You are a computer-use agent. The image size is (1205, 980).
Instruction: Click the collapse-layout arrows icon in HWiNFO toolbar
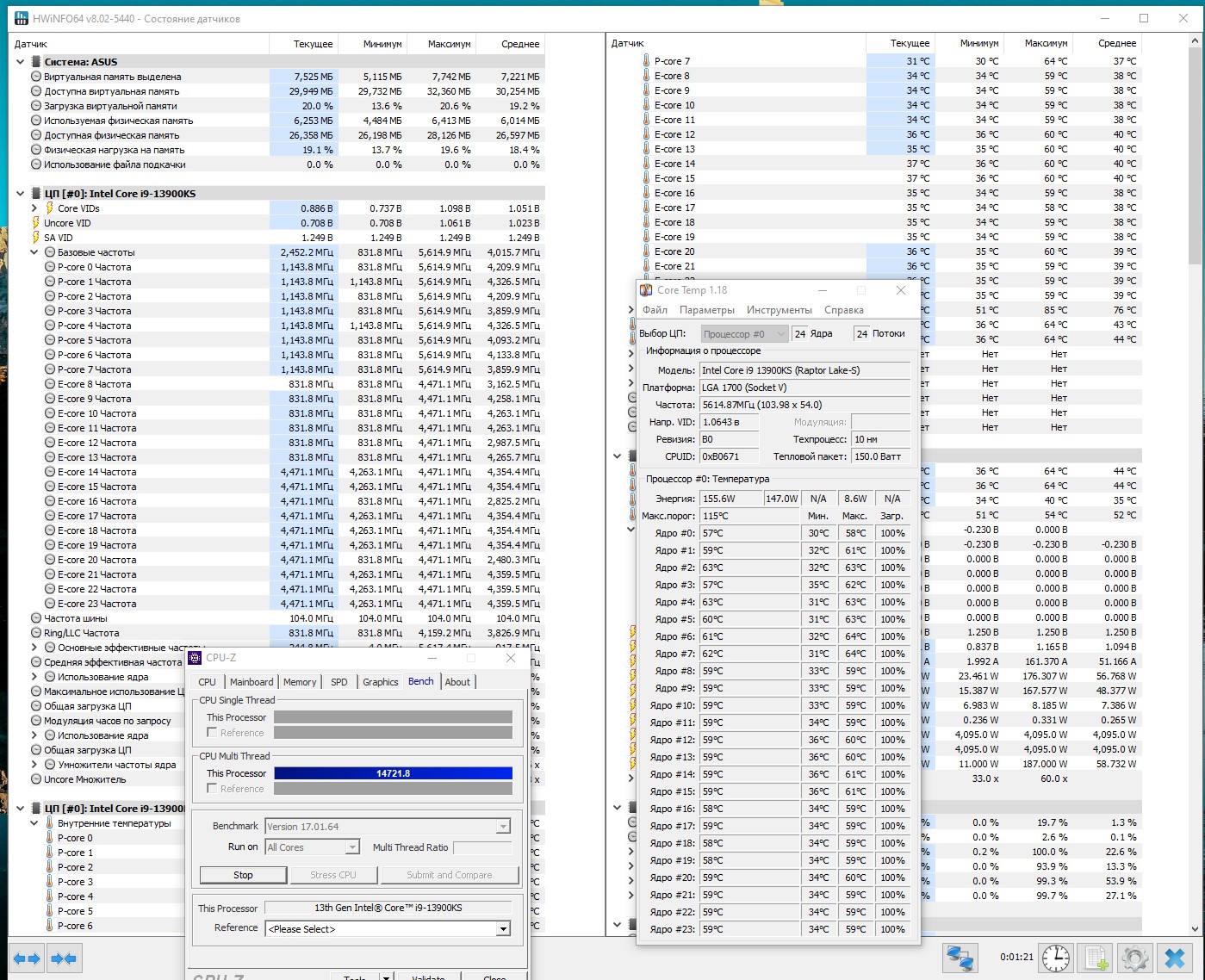point(63,958)
